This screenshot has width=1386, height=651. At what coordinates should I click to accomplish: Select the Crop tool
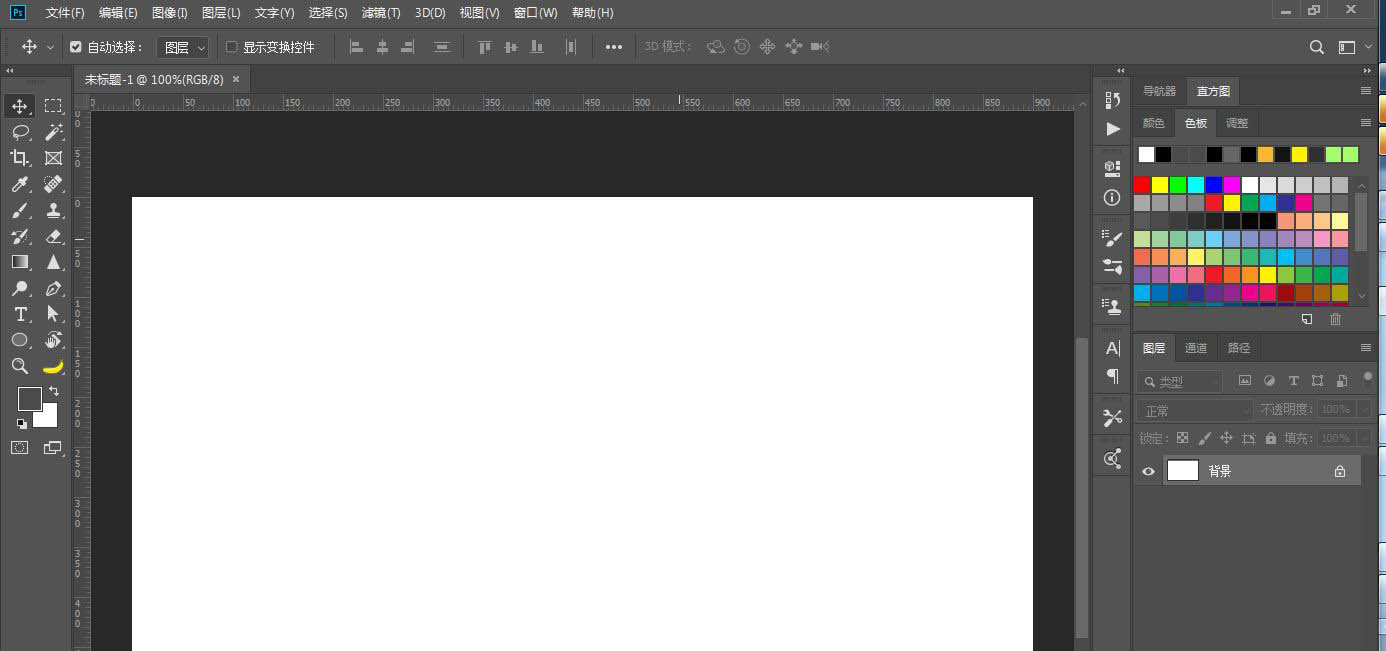point(20,158)
